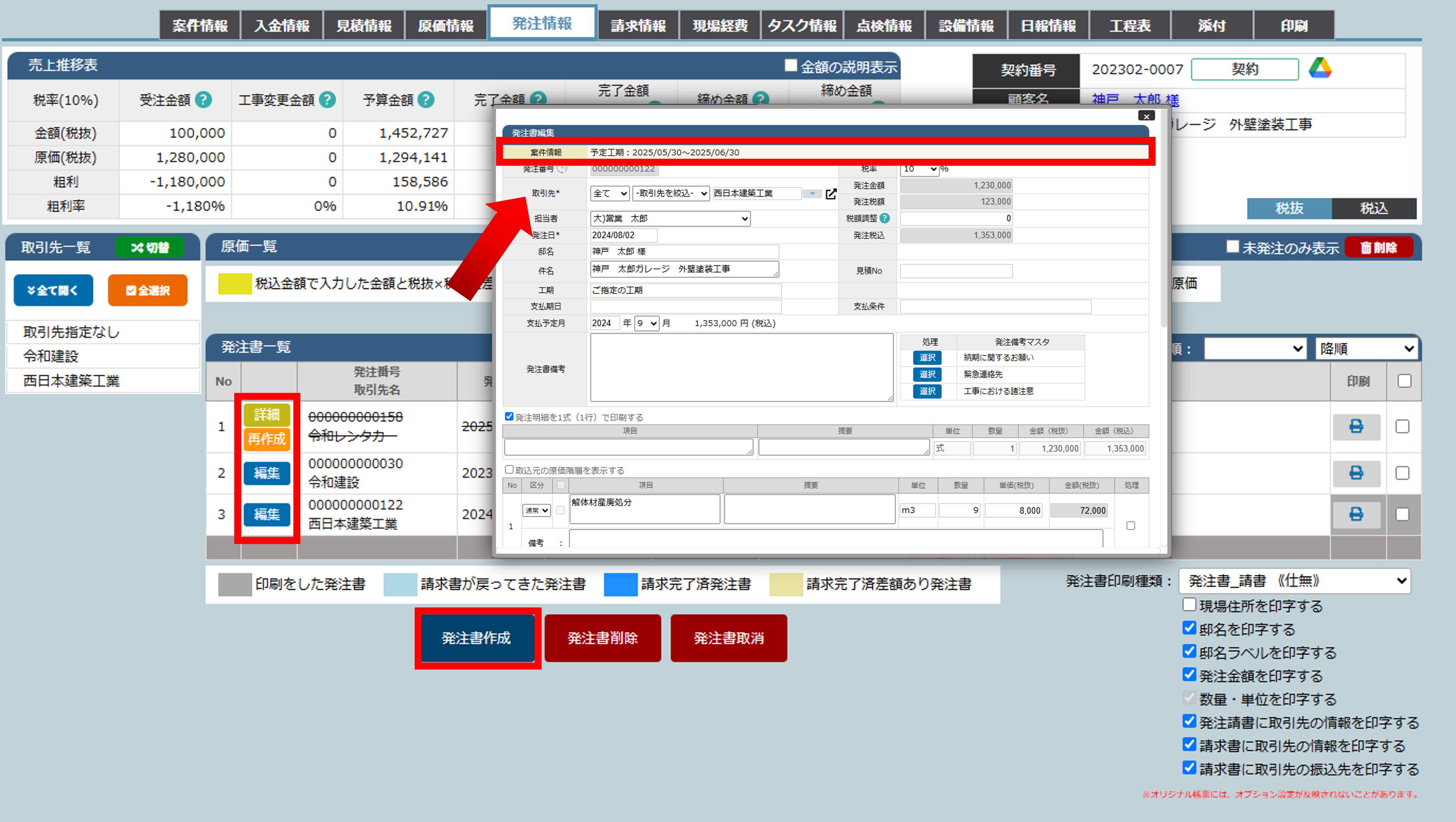1456x822 pixels.
Task: Switch amount display to 税込
Action: tap(1374, 208)
